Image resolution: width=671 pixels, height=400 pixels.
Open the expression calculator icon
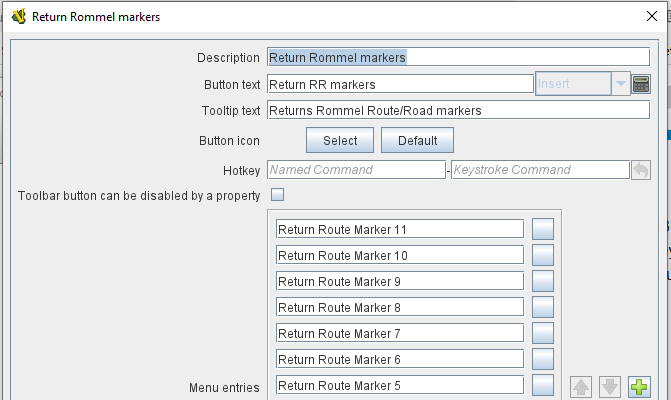coord(641,84)
